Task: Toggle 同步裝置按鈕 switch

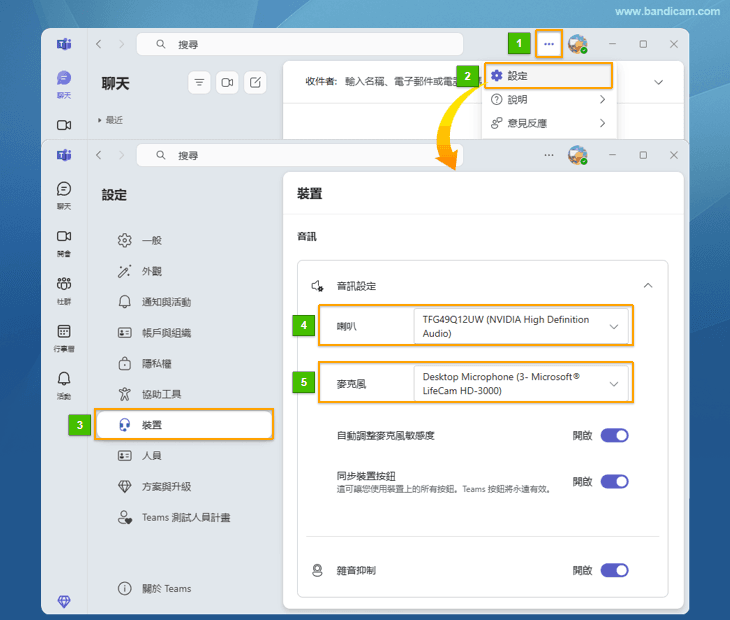Action: pos(615,481)
